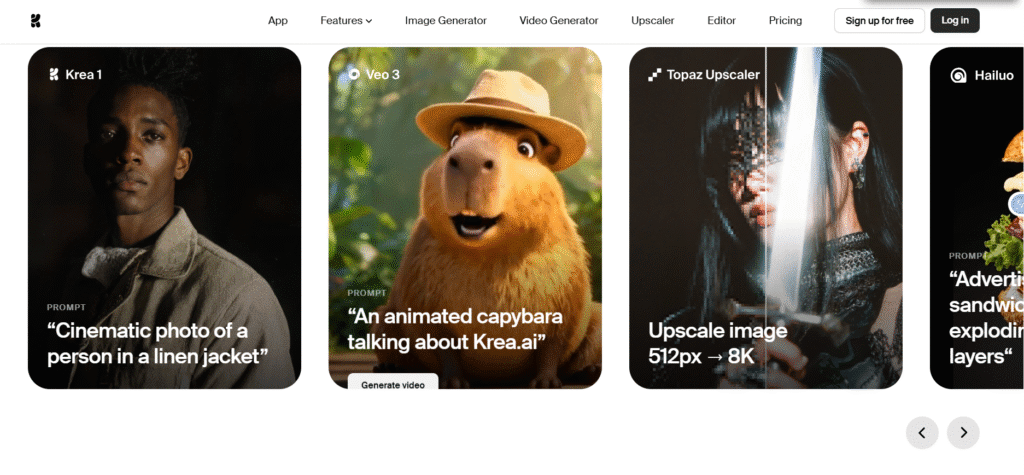Click the Krea logo in top-left corner
Image resolution: width=1024 pixels, height=475 pixels.
tap(36, 21)
